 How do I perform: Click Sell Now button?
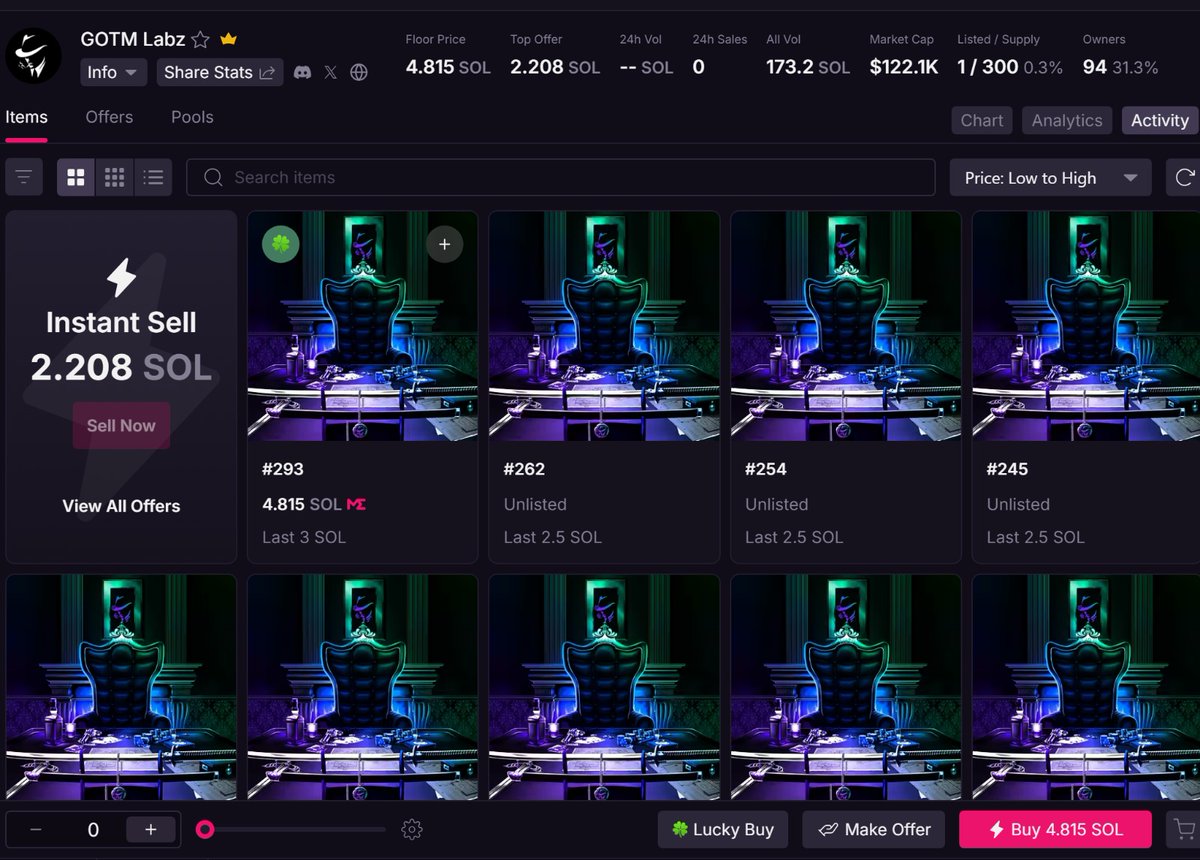pyautogui.click(x=121, y=425)
